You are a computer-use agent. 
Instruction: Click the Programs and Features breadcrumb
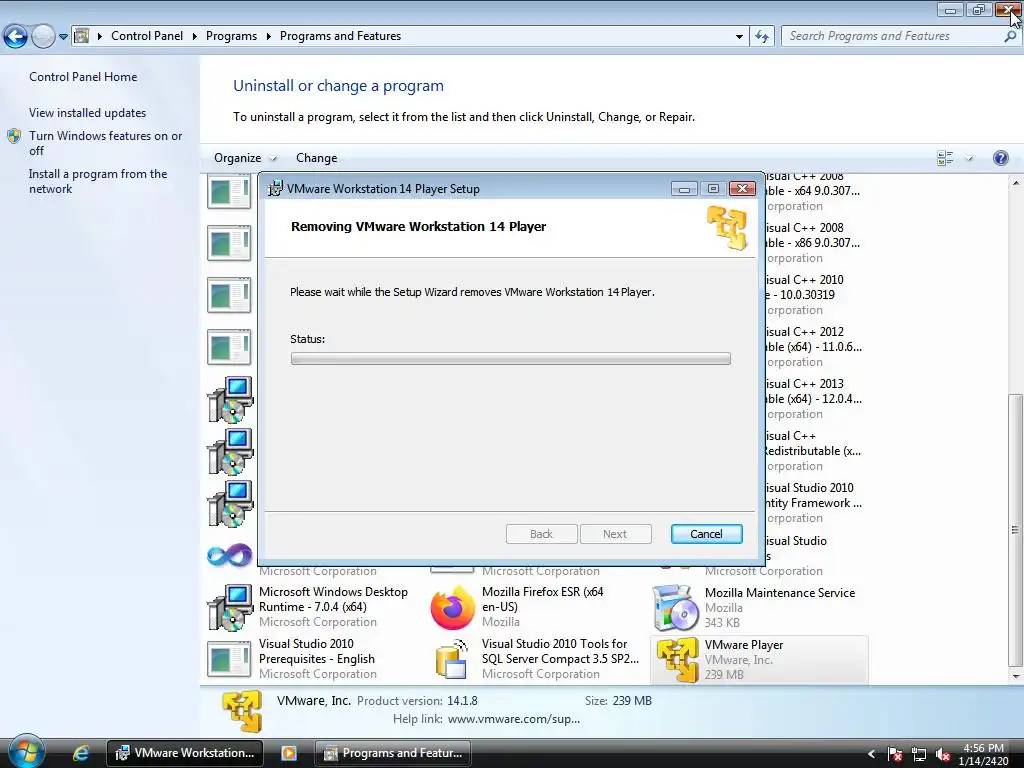click(x=340, y=36)
